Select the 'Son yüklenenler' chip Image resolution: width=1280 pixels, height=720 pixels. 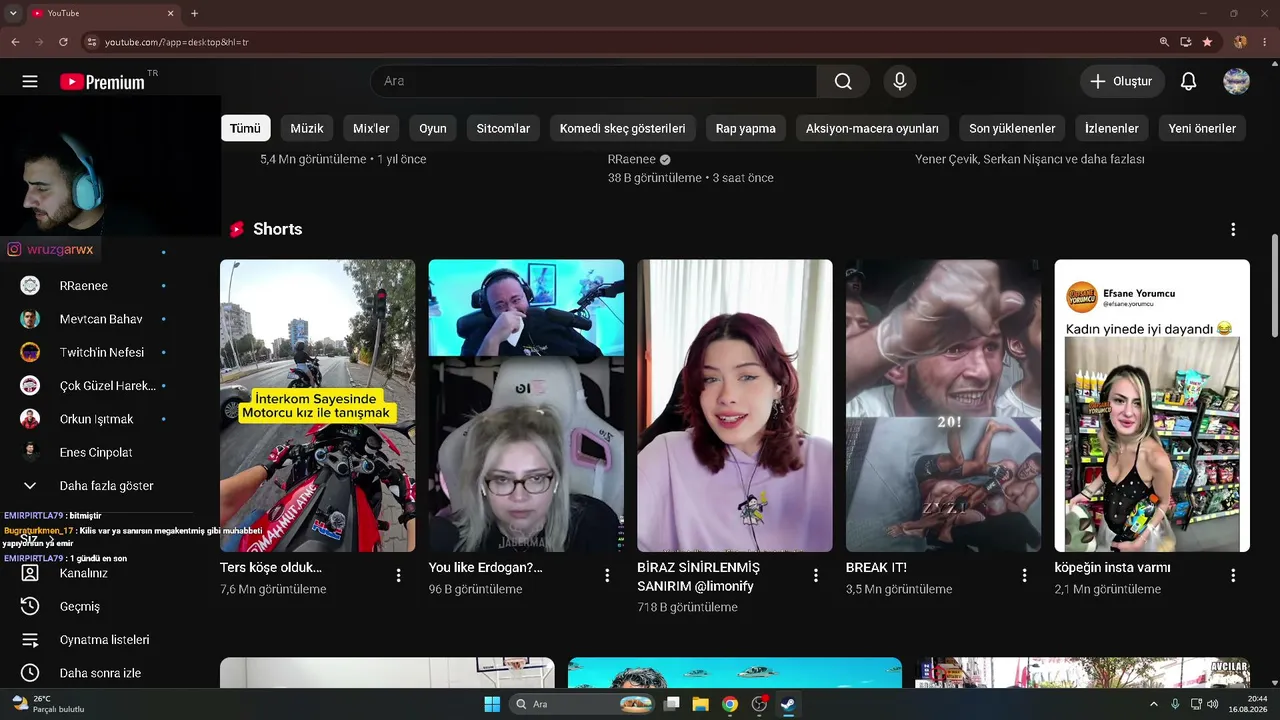1012,128
